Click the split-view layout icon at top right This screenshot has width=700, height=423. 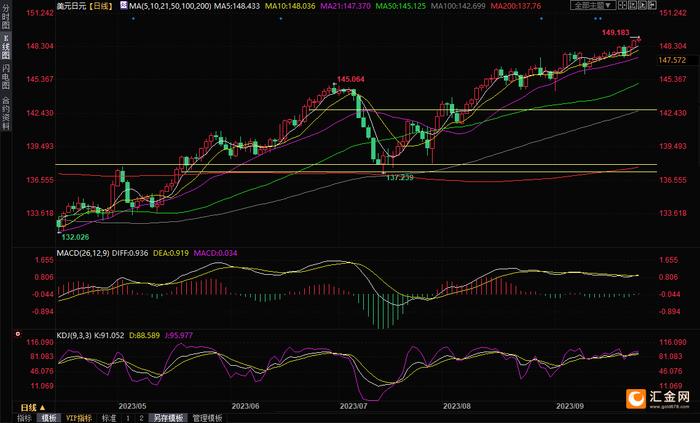622,5
